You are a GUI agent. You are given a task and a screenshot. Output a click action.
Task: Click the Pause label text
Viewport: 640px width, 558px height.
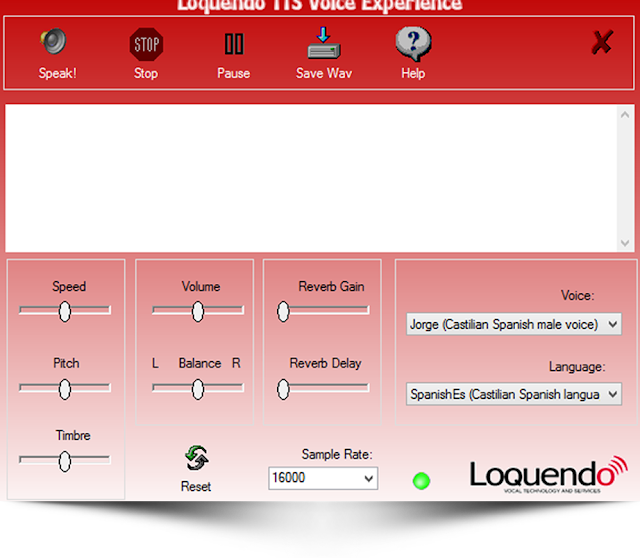(x=233, y=73)
